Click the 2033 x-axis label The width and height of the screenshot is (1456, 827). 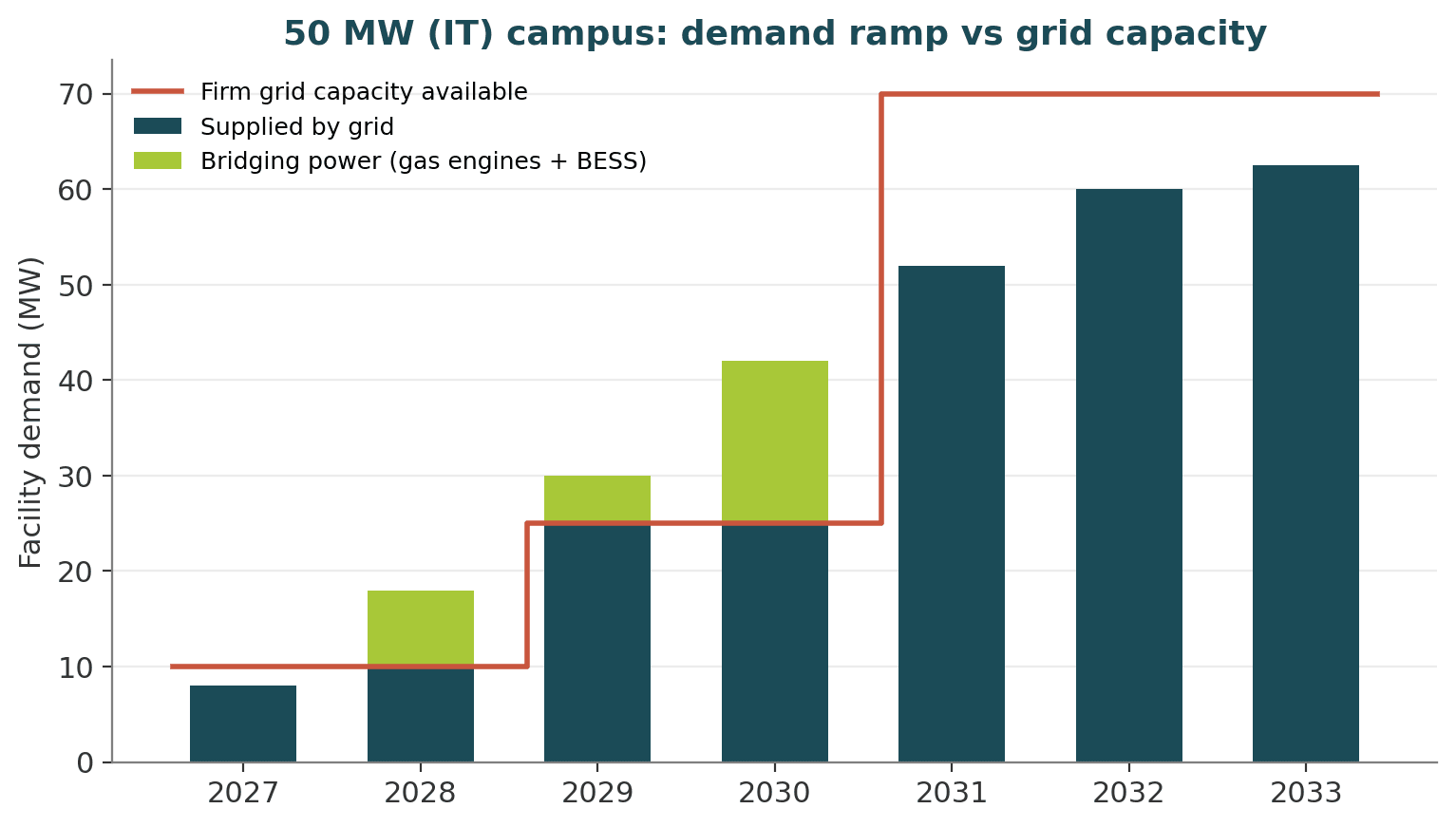pos(1306,793)
